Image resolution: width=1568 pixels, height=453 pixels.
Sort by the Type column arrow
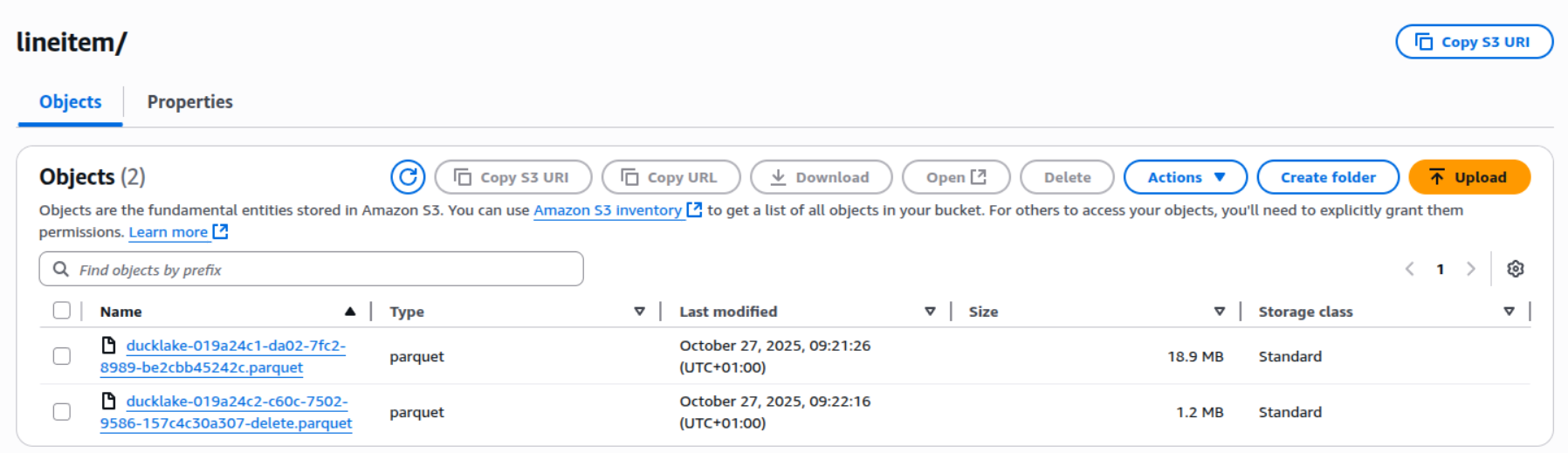[639, 312]
